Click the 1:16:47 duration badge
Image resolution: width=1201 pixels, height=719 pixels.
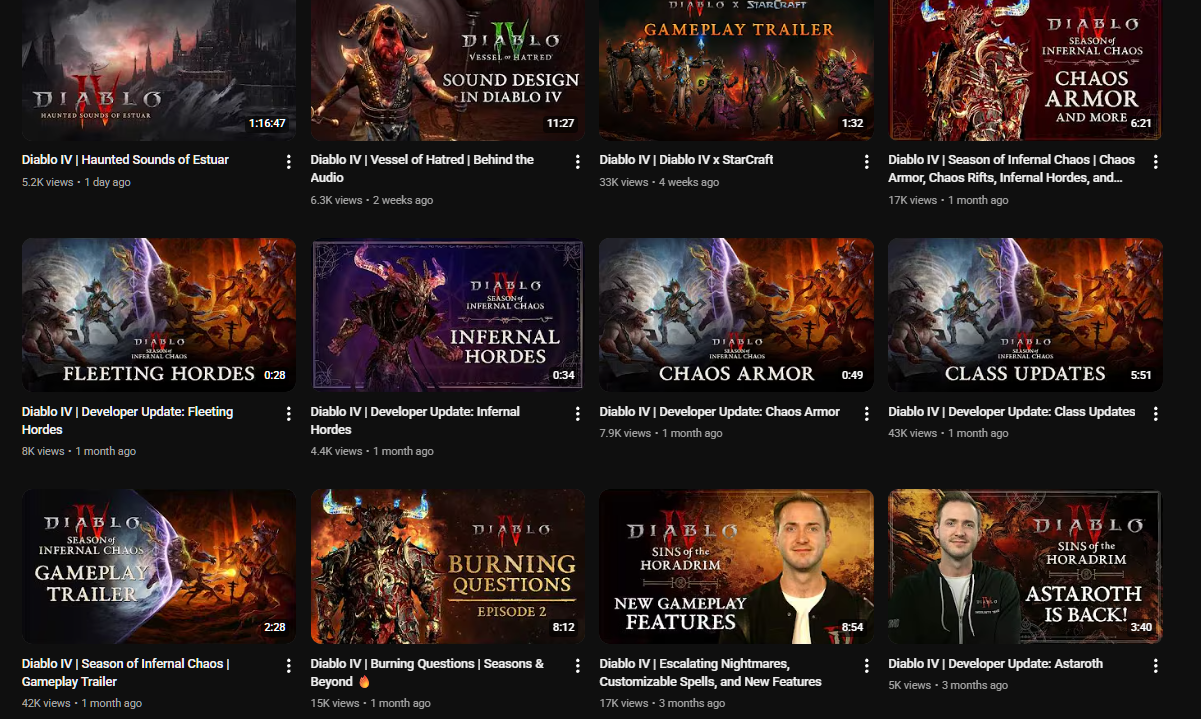268,124
